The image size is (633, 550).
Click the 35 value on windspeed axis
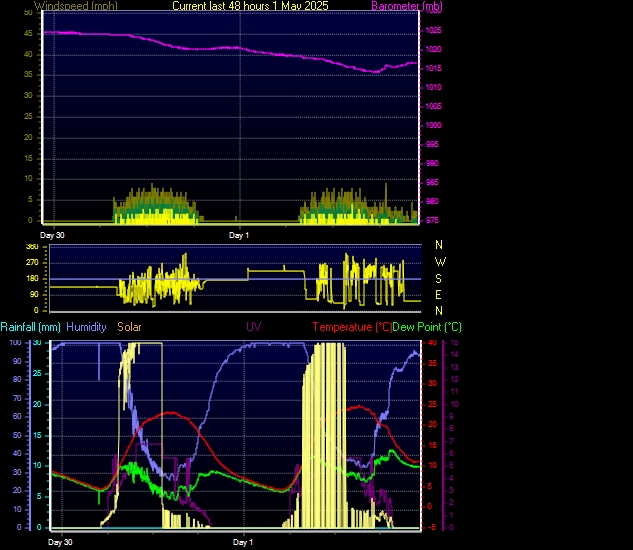click(x=28, y=75)
